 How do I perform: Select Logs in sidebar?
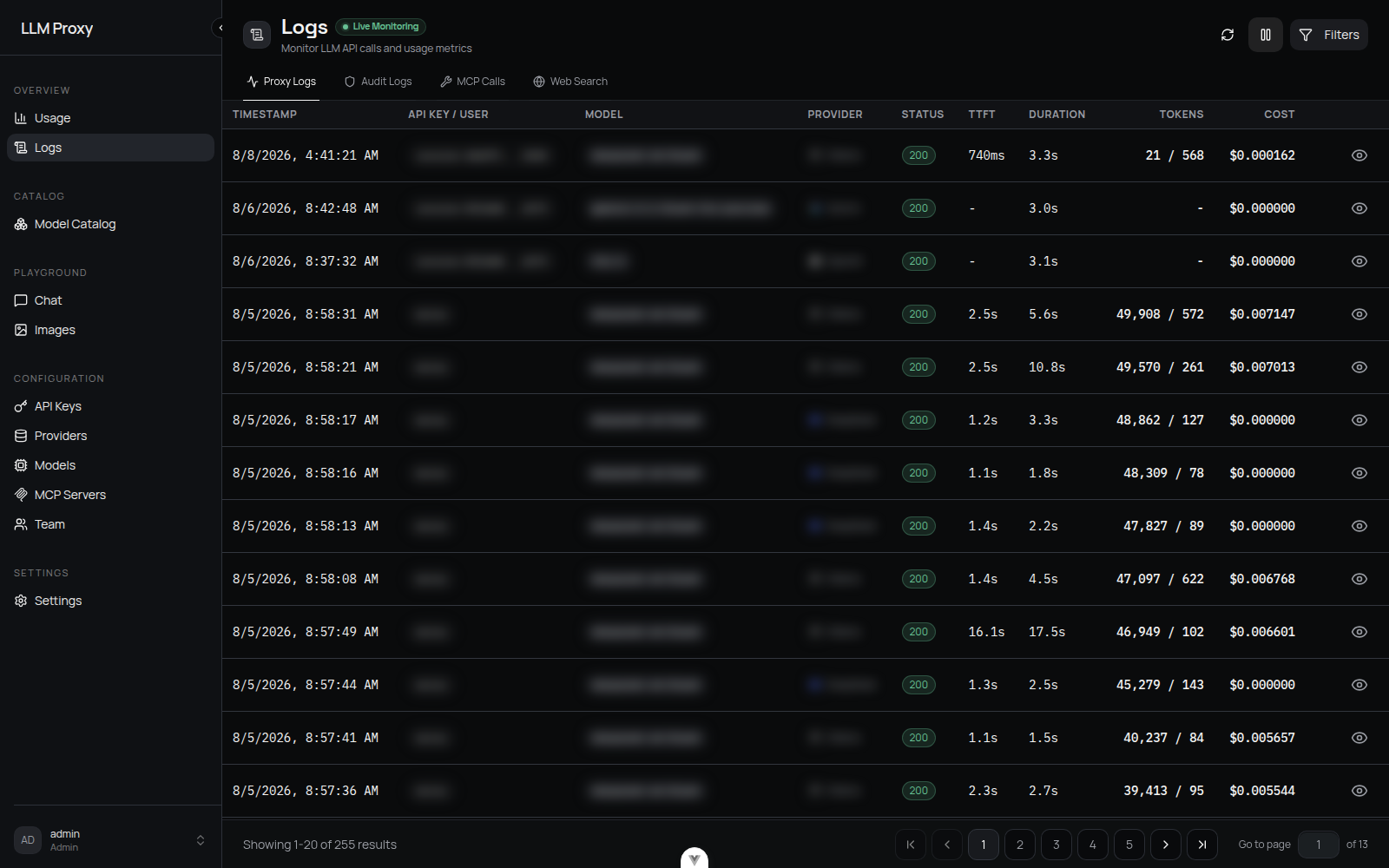point(110,148)
